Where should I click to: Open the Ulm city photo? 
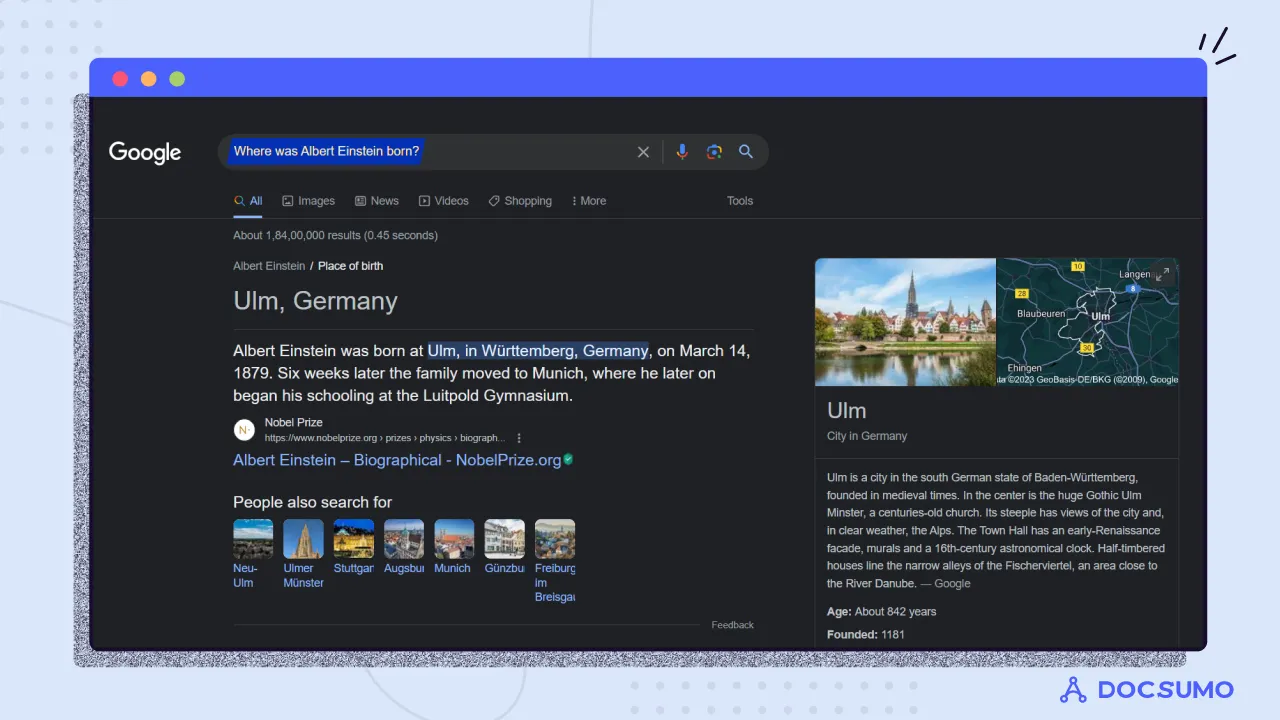tap(905, 322)
